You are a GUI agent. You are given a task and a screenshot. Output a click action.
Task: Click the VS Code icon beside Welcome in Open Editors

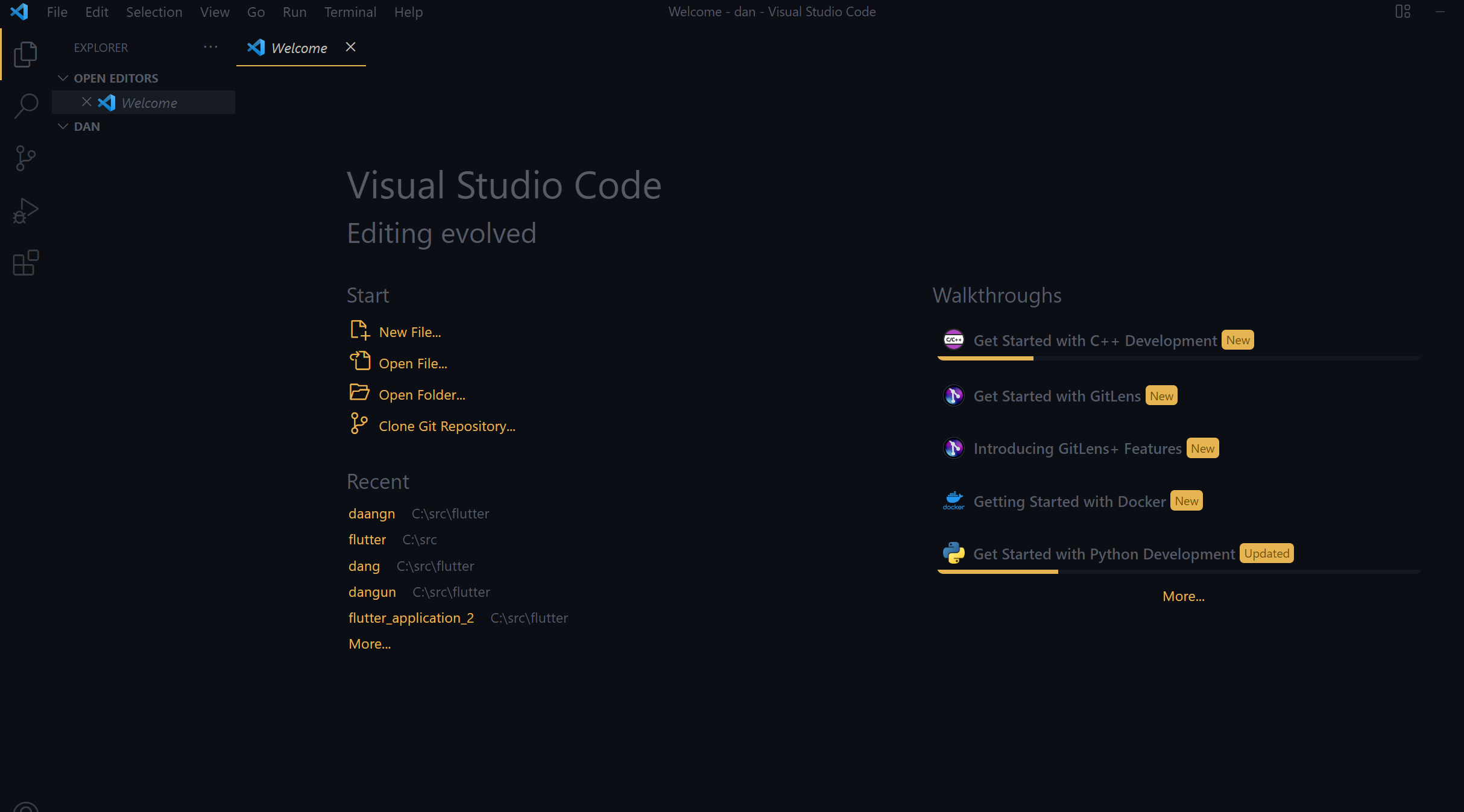coord(106,102)
